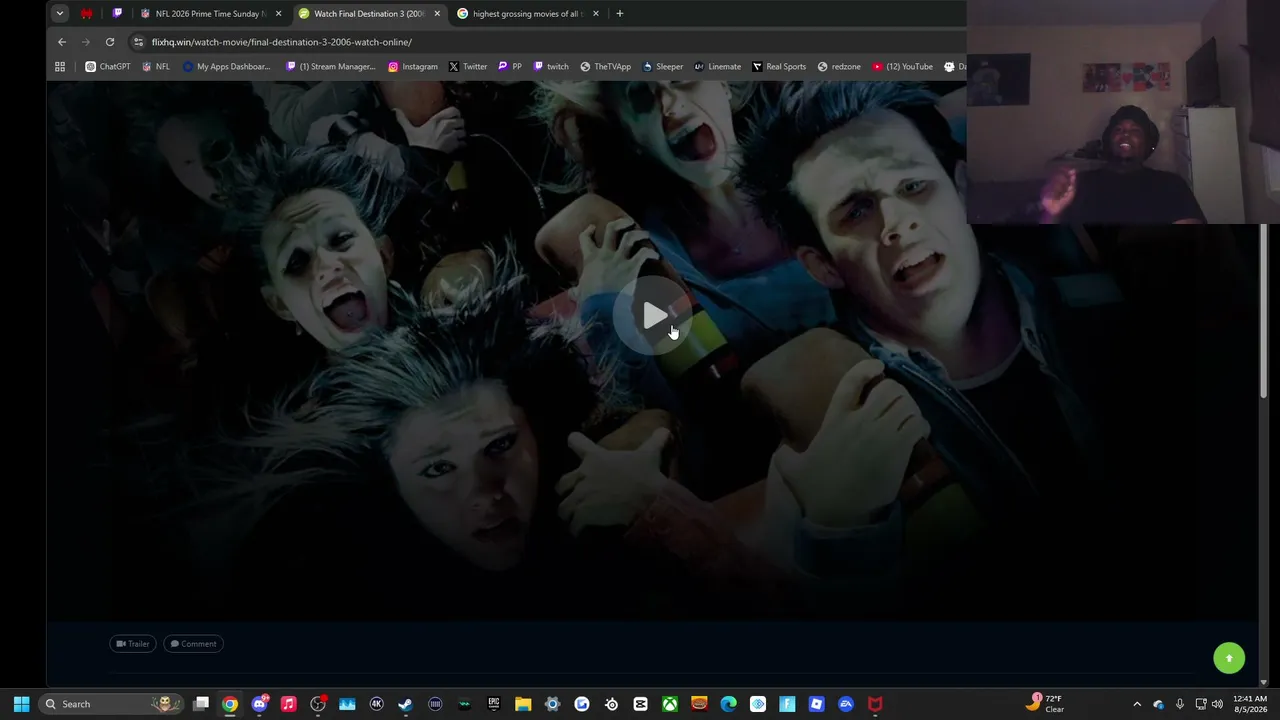Click the microphone tray icon
Screen dimensions: 1280x720
point(1180,704)
